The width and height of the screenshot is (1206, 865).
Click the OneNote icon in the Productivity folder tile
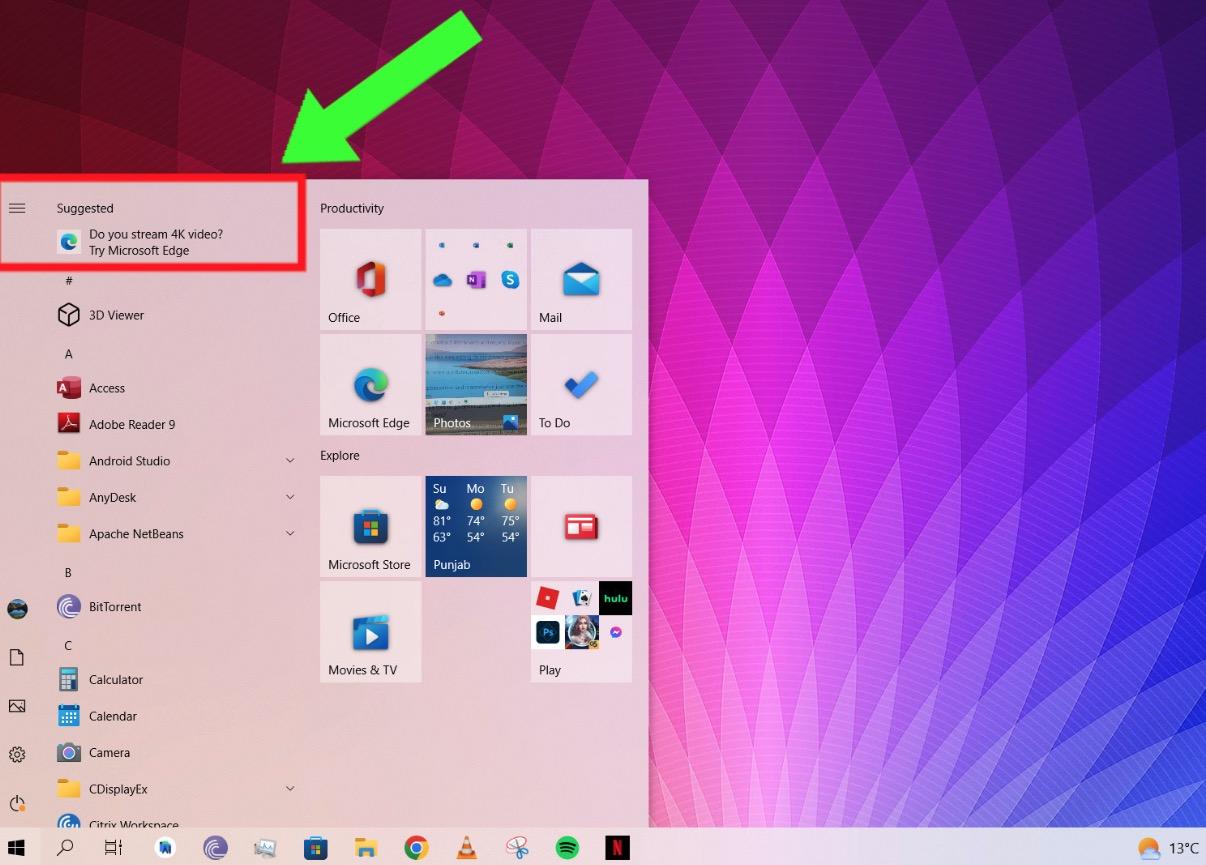click(476, 280)
